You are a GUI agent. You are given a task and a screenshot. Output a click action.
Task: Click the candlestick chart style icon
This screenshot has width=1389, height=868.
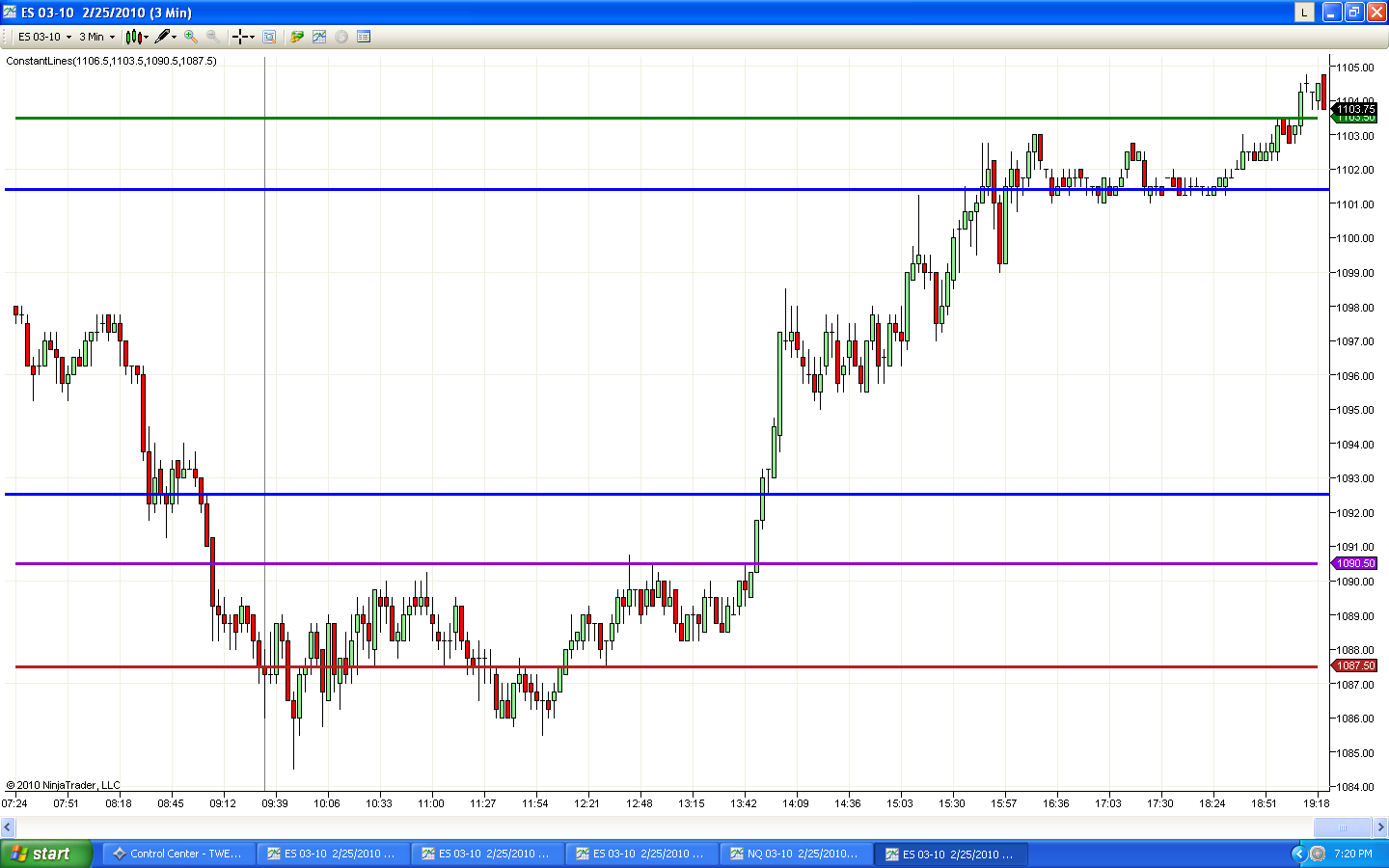coord(133,37)
